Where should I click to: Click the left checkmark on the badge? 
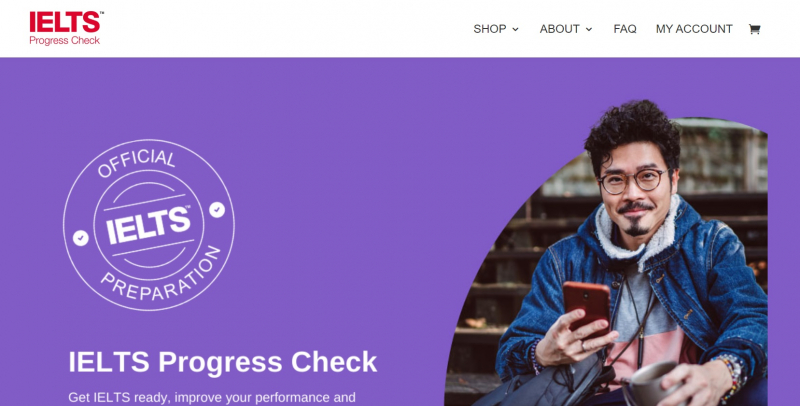coord(81,238)
